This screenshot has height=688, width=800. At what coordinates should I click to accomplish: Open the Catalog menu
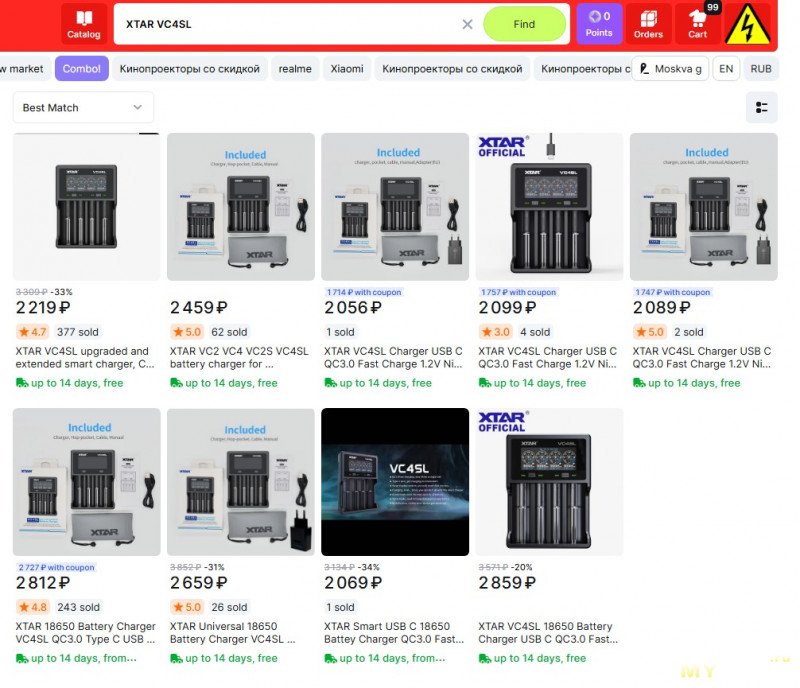[x=84, y=23]
